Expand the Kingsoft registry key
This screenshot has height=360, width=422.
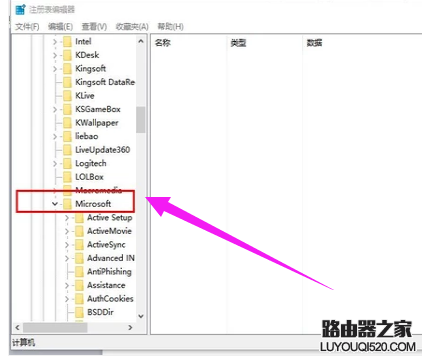55,69
